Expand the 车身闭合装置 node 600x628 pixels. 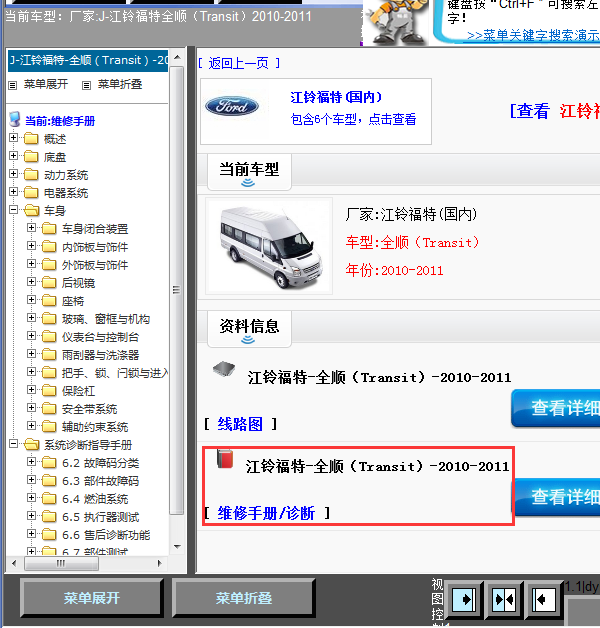click(31, 227)
